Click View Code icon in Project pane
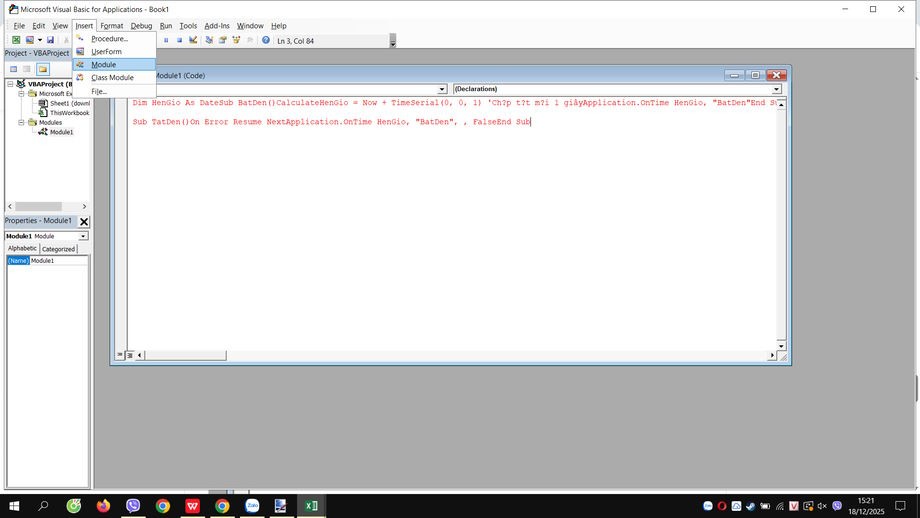Screen dimensions: 920x518 click(x=13, y=69)
